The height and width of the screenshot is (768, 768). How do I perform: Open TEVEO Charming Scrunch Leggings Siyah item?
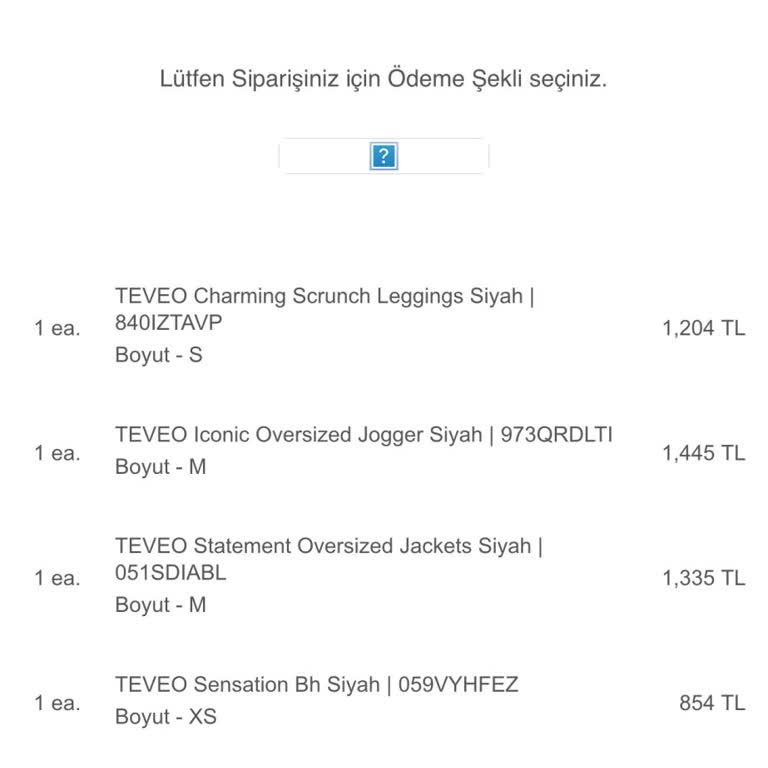[x=323, y=297]
